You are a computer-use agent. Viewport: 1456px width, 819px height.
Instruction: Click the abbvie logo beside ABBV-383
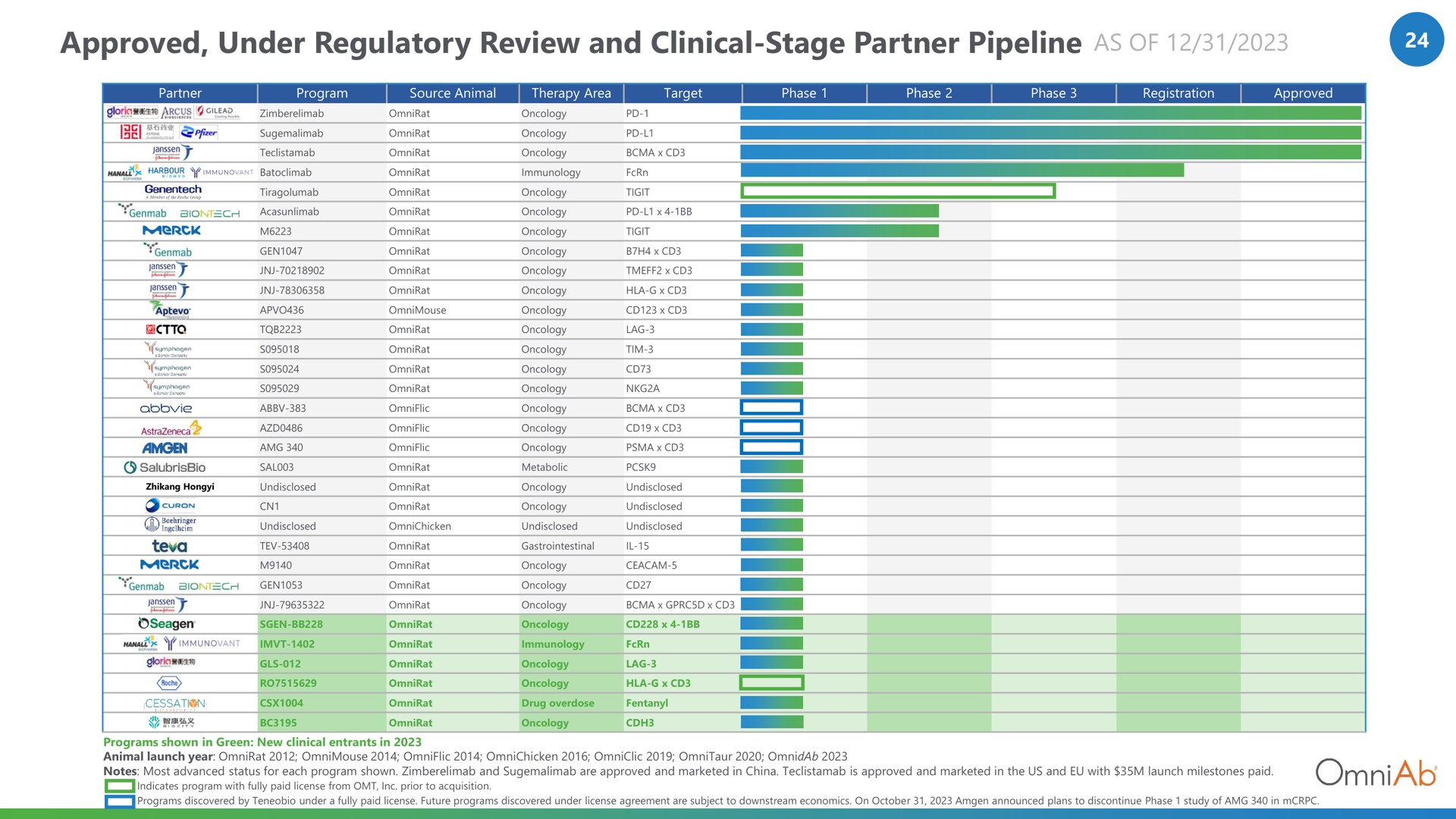[x=166, y=408]
